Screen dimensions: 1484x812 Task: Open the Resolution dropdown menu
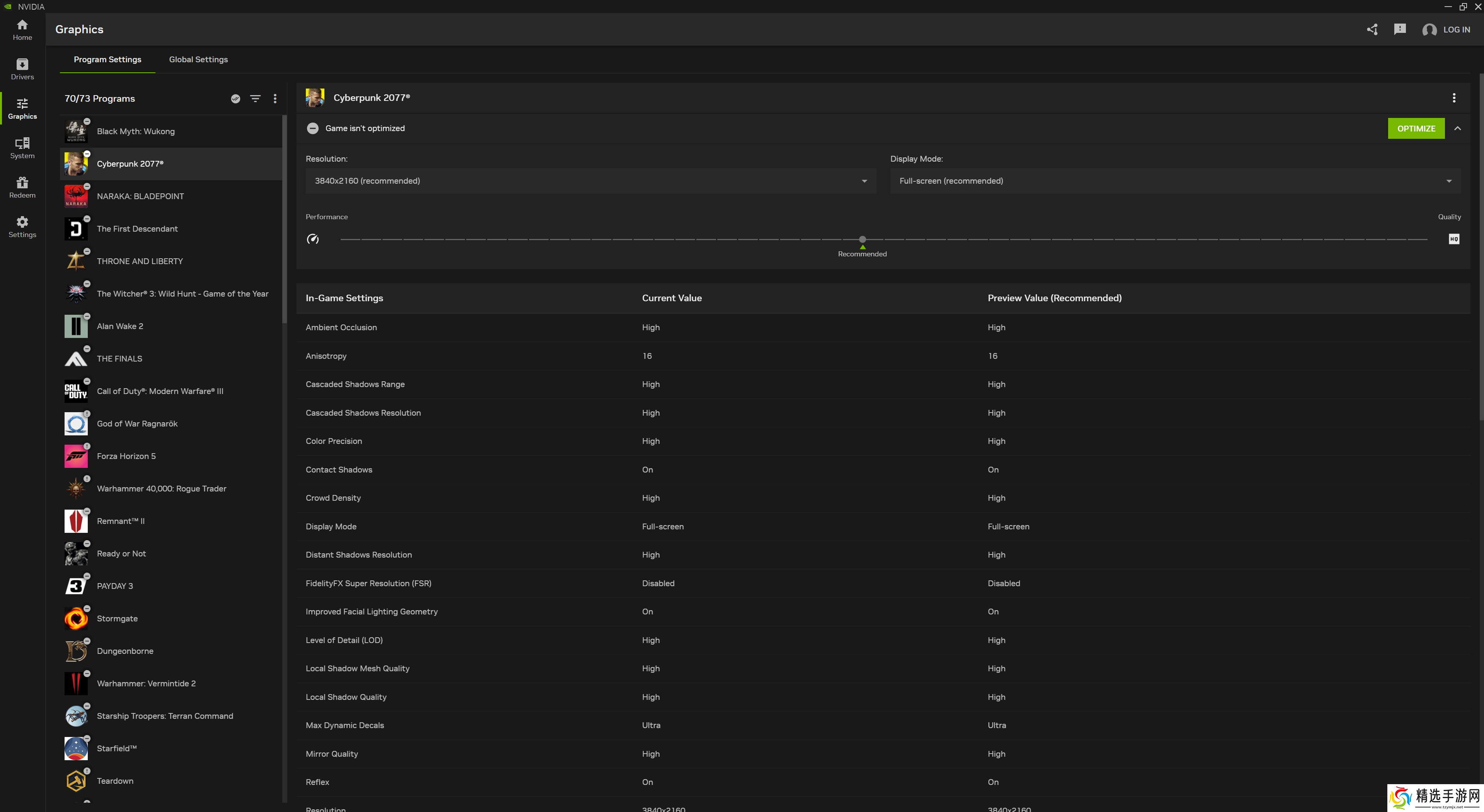click(x=591, y=181)
